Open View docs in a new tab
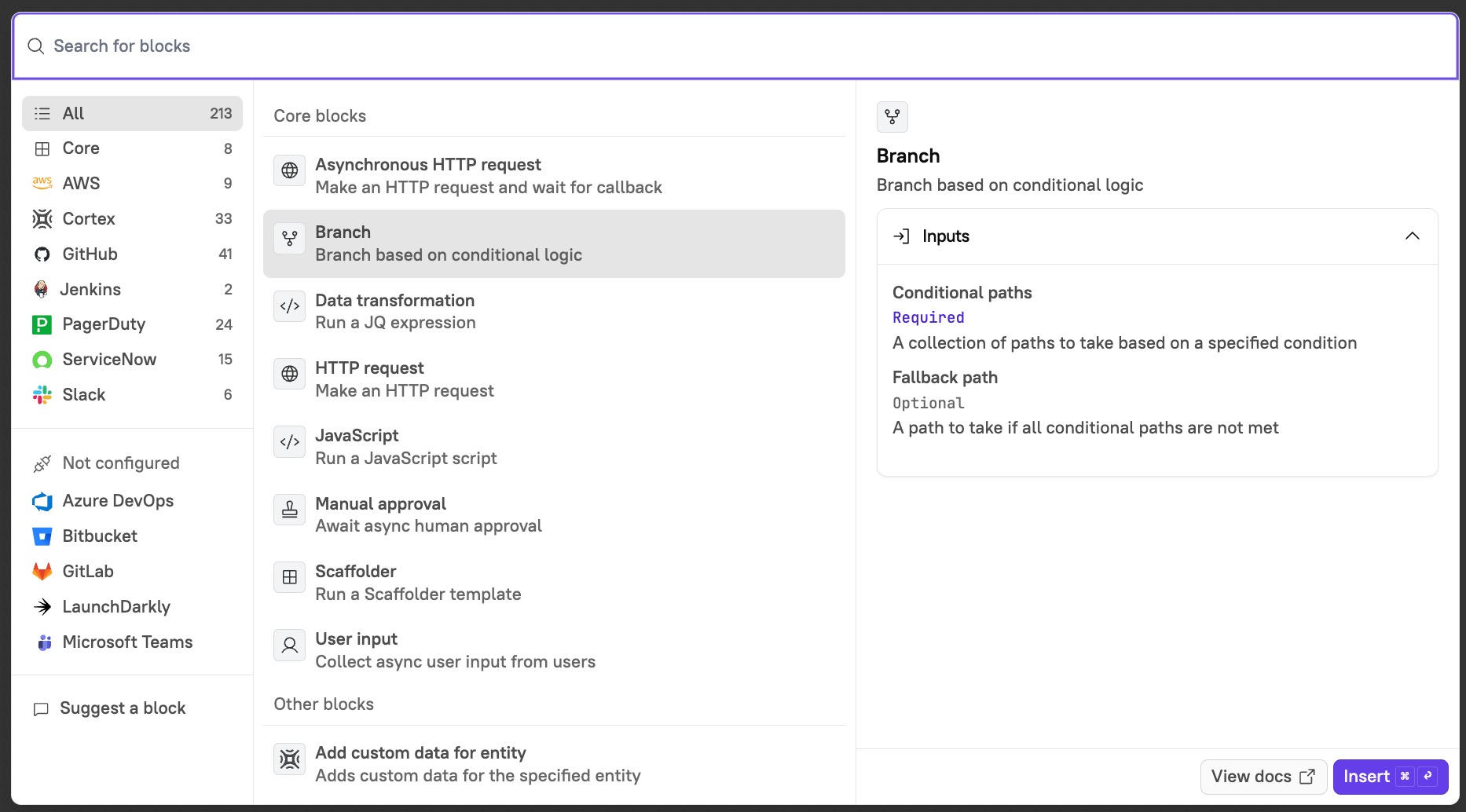The width and height of the screenshot is (1466, 812). point(1263,776)
